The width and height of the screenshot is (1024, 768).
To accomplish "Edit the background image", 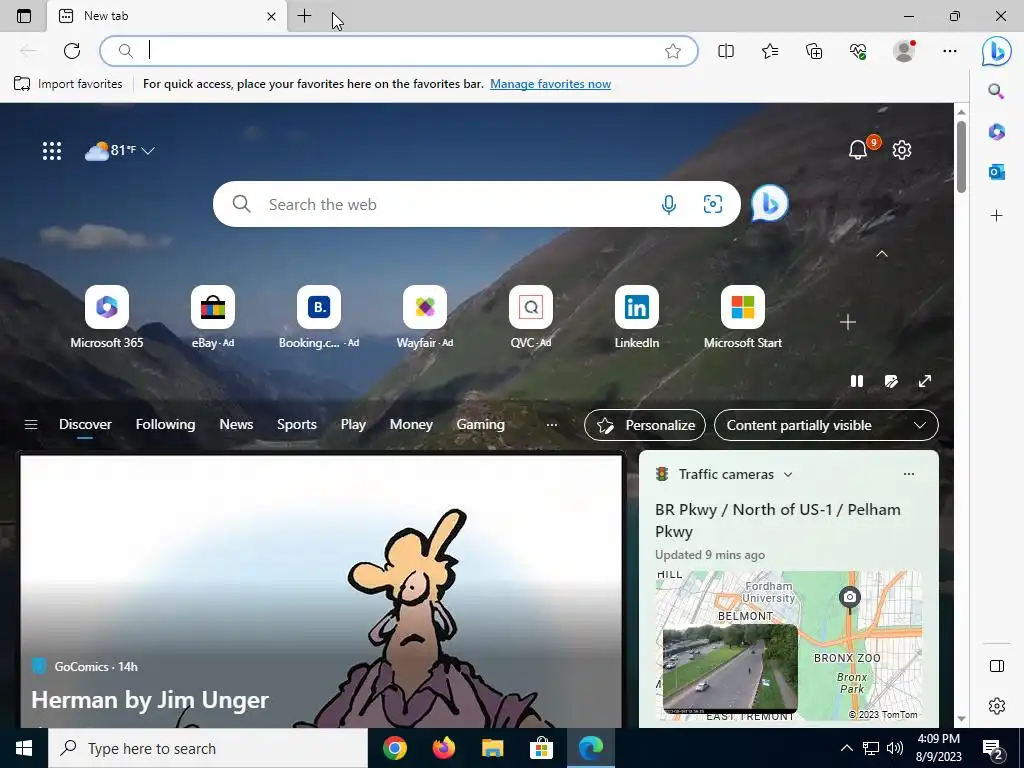I will pyautogui.click(x=891, y=381).
